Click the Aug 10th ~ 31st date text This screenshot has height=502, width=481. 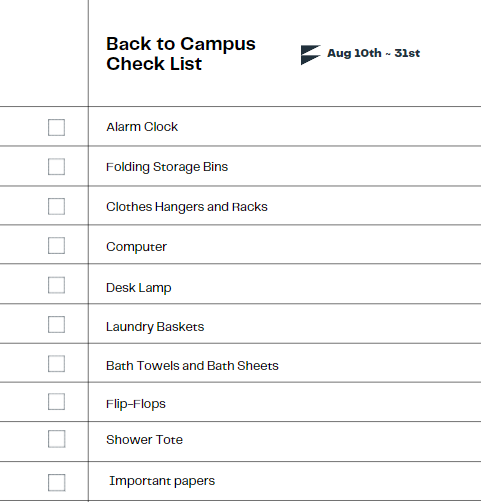coord(373,53)
